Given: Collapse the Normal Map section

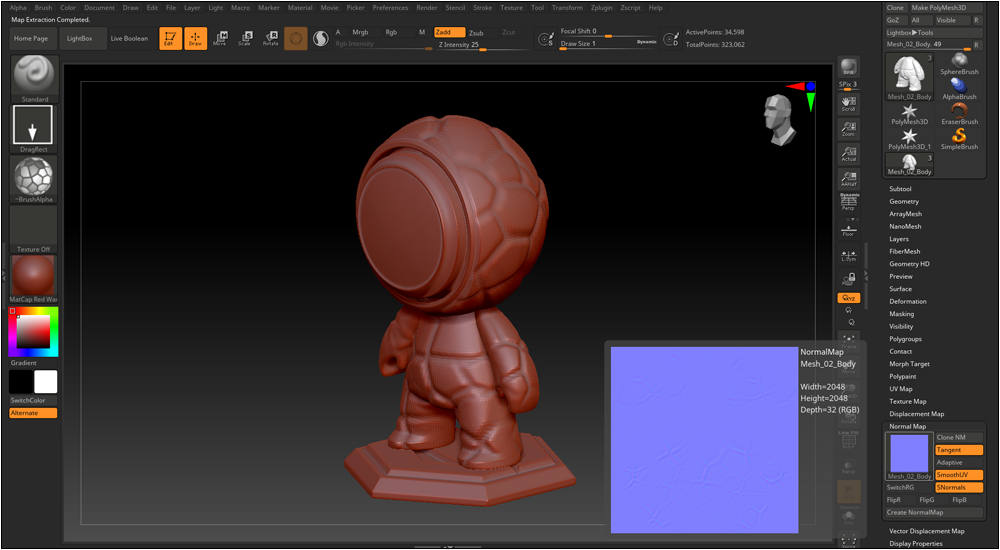Looking at the screenshot, I should click(907, 427).
